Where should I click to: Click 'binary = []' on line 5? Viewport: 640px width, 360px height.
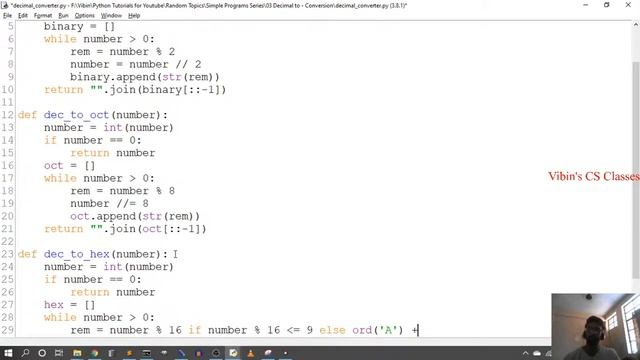coord(80,26)
